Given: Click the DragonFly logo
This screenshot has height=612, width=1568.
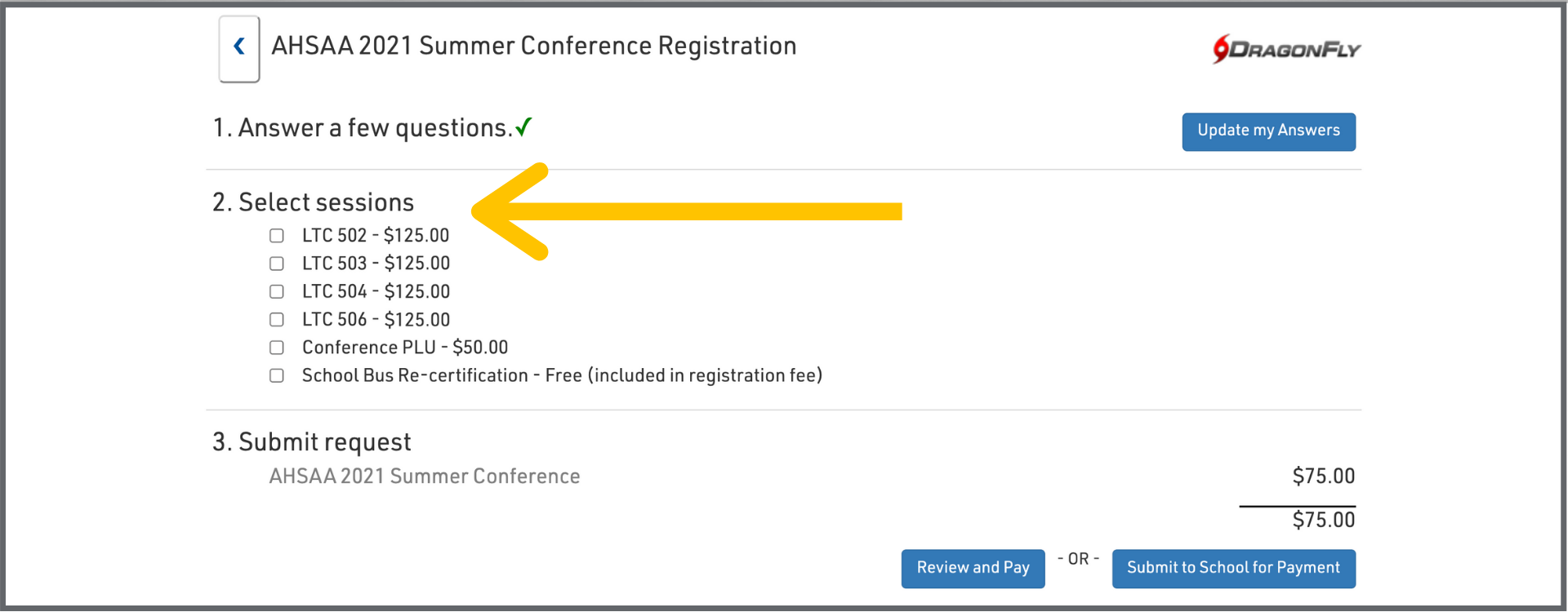Looking at the screenshot, I should [1286, 49].
